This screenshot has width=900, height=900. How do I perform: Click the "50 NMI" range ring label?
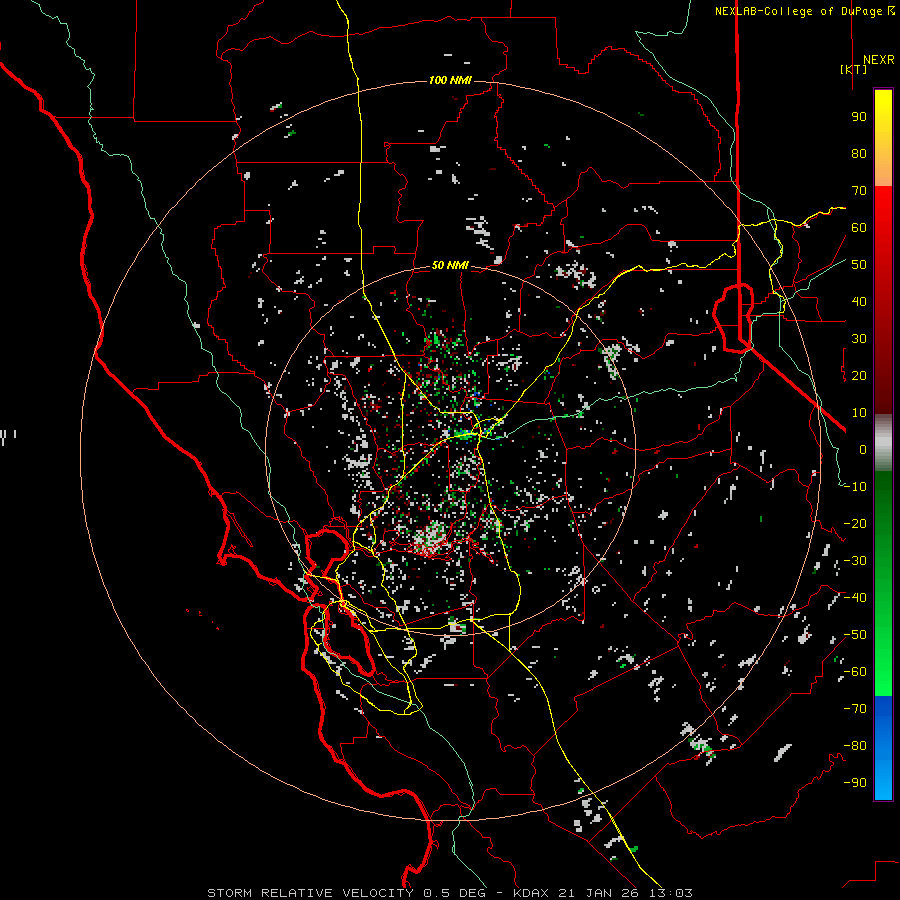450,265
